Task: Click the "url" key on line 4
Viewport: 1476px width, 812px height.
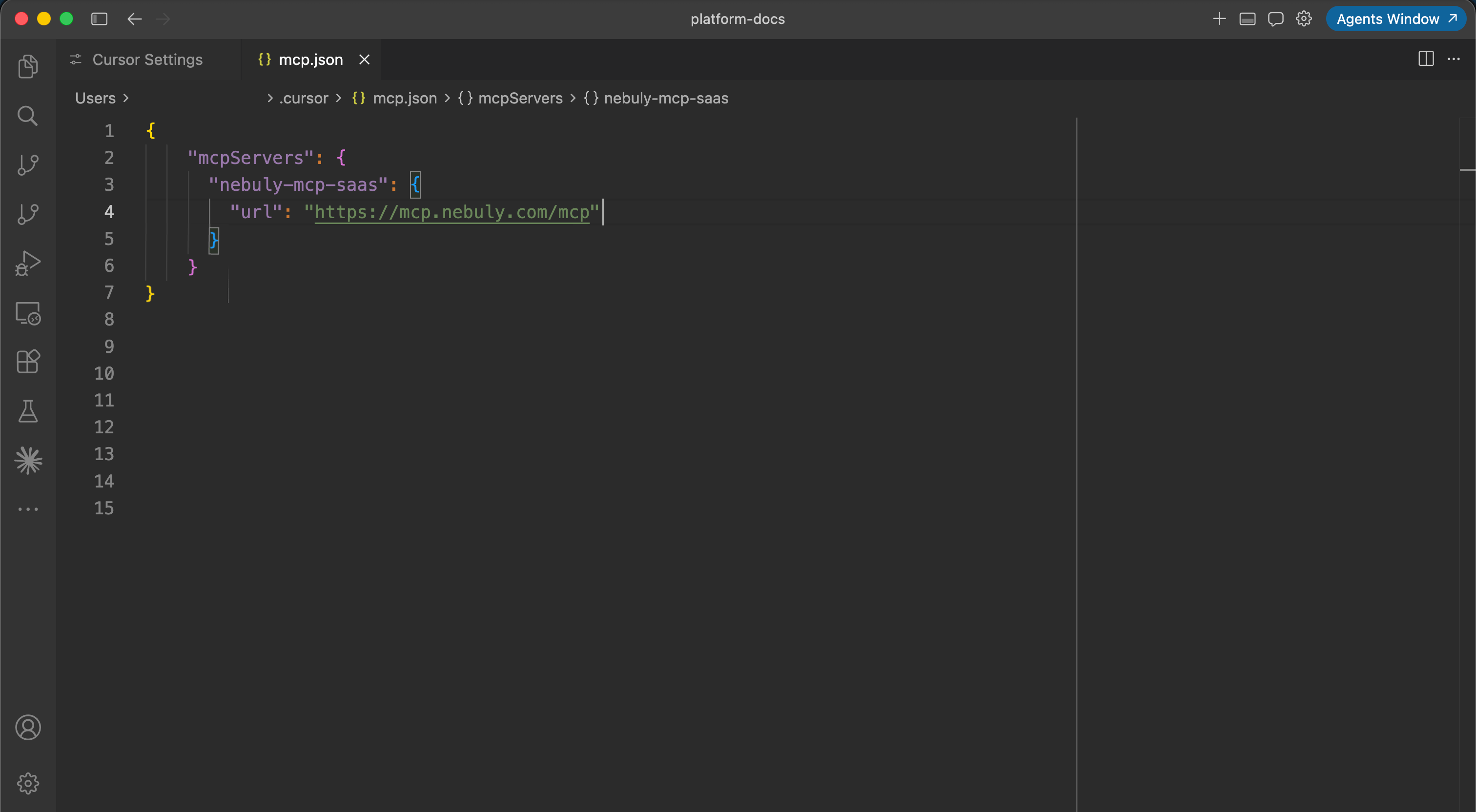Action: (x=256, y=212)
